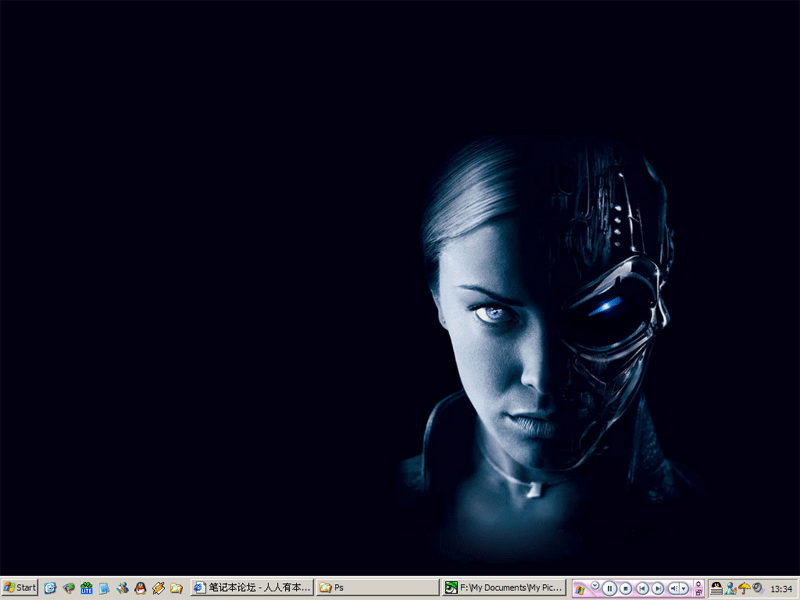Open the folder shortcut in Quick Launch

[177, 588]
